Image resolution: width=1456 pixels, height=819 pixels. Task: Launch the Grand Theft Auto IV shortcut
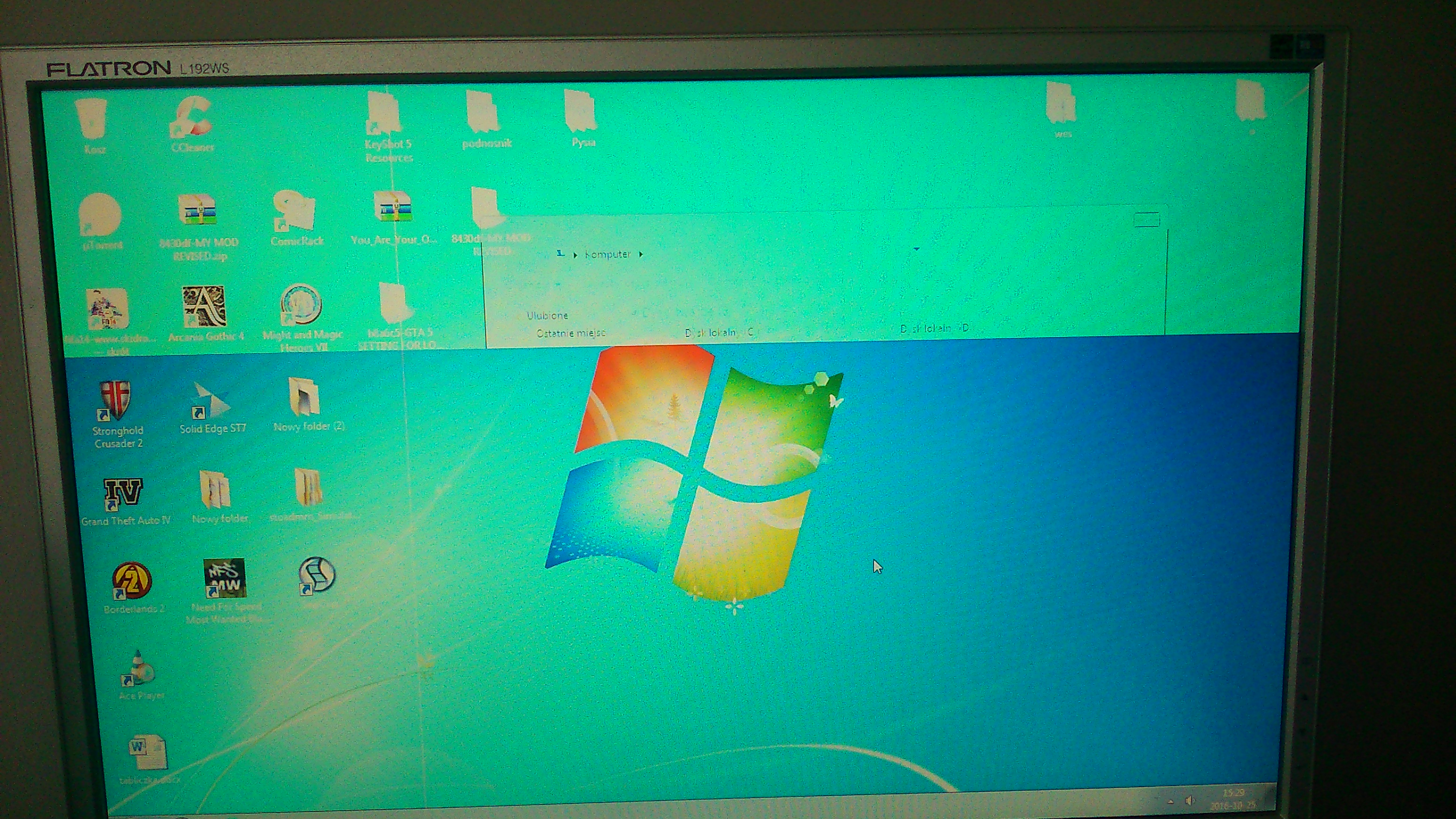(x=123, y=493)
